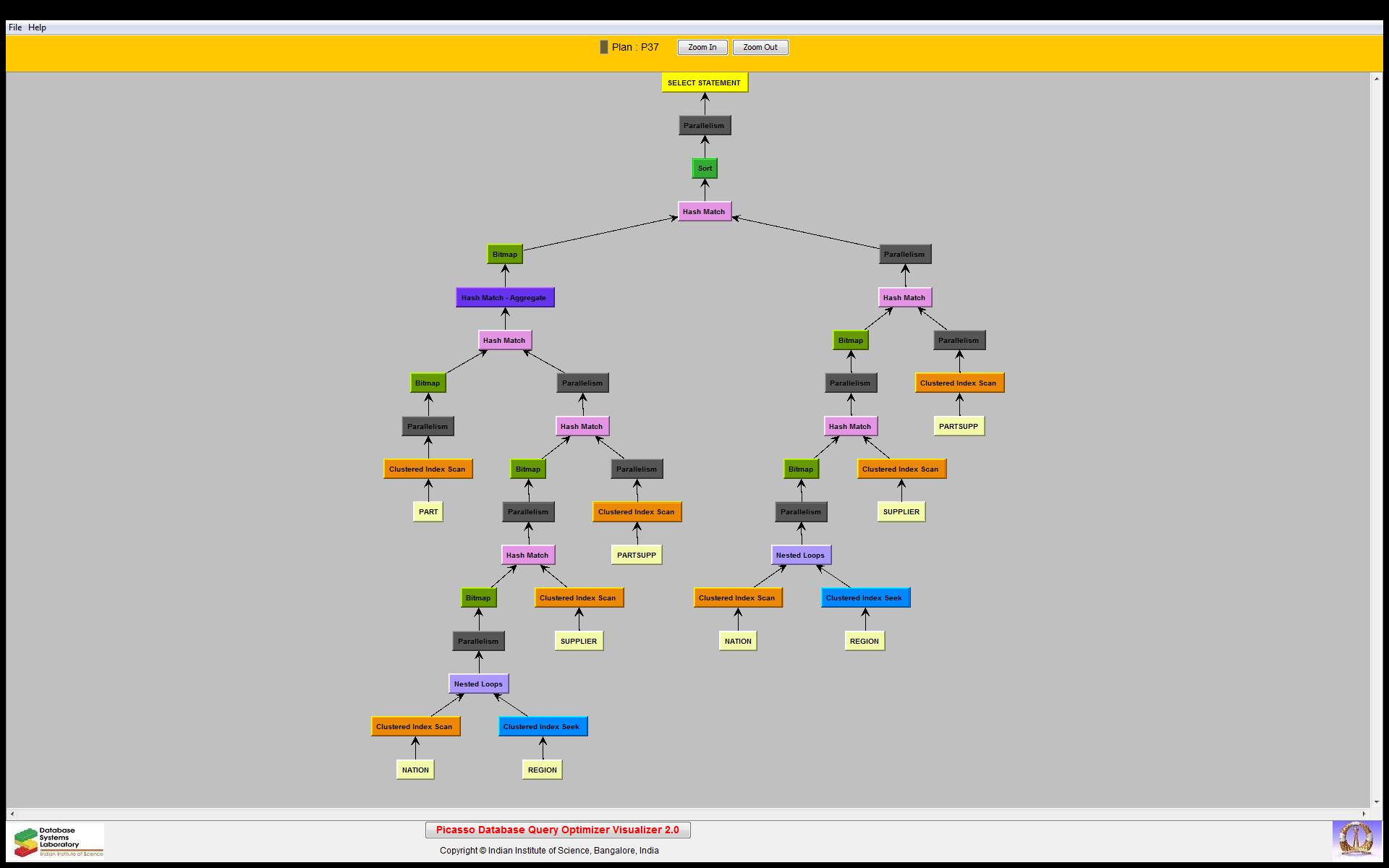
Task: Click the plan color marker beside Plan P37
Action: [x=604, y=47]
